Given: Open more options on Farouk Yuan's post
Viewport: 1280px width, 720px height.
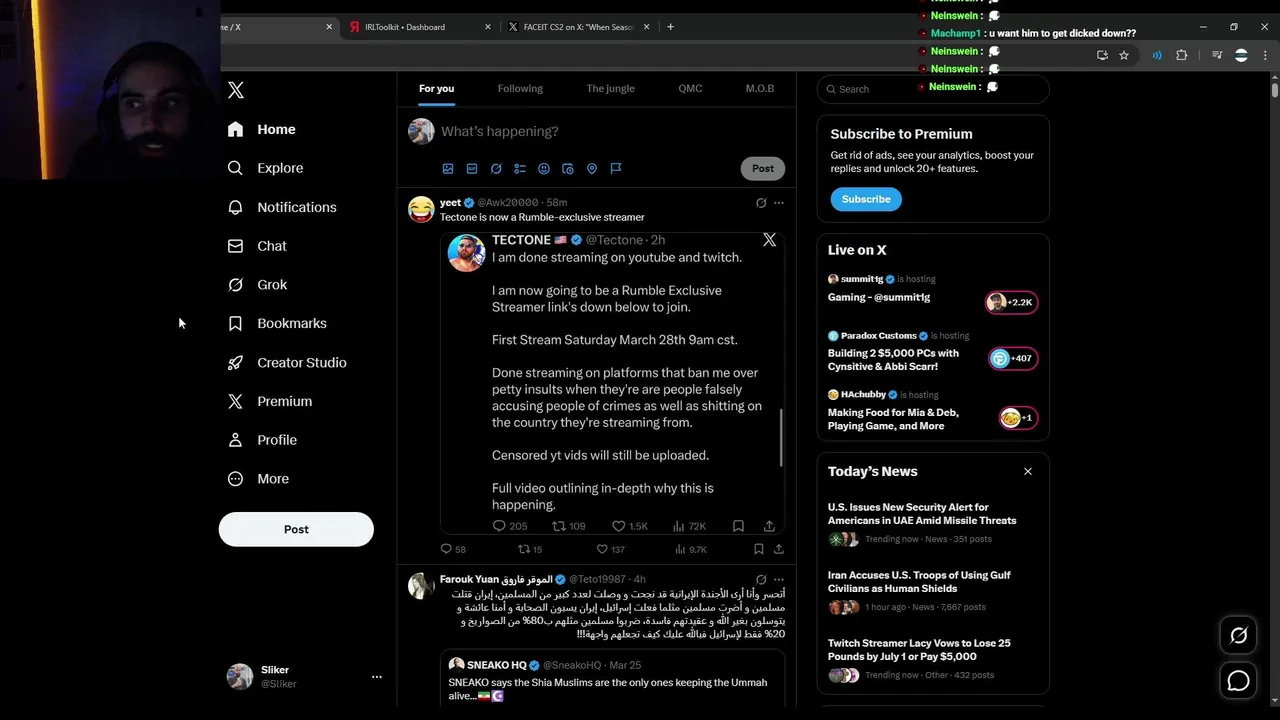Looking at the screenshot, I should pos(779,579).
